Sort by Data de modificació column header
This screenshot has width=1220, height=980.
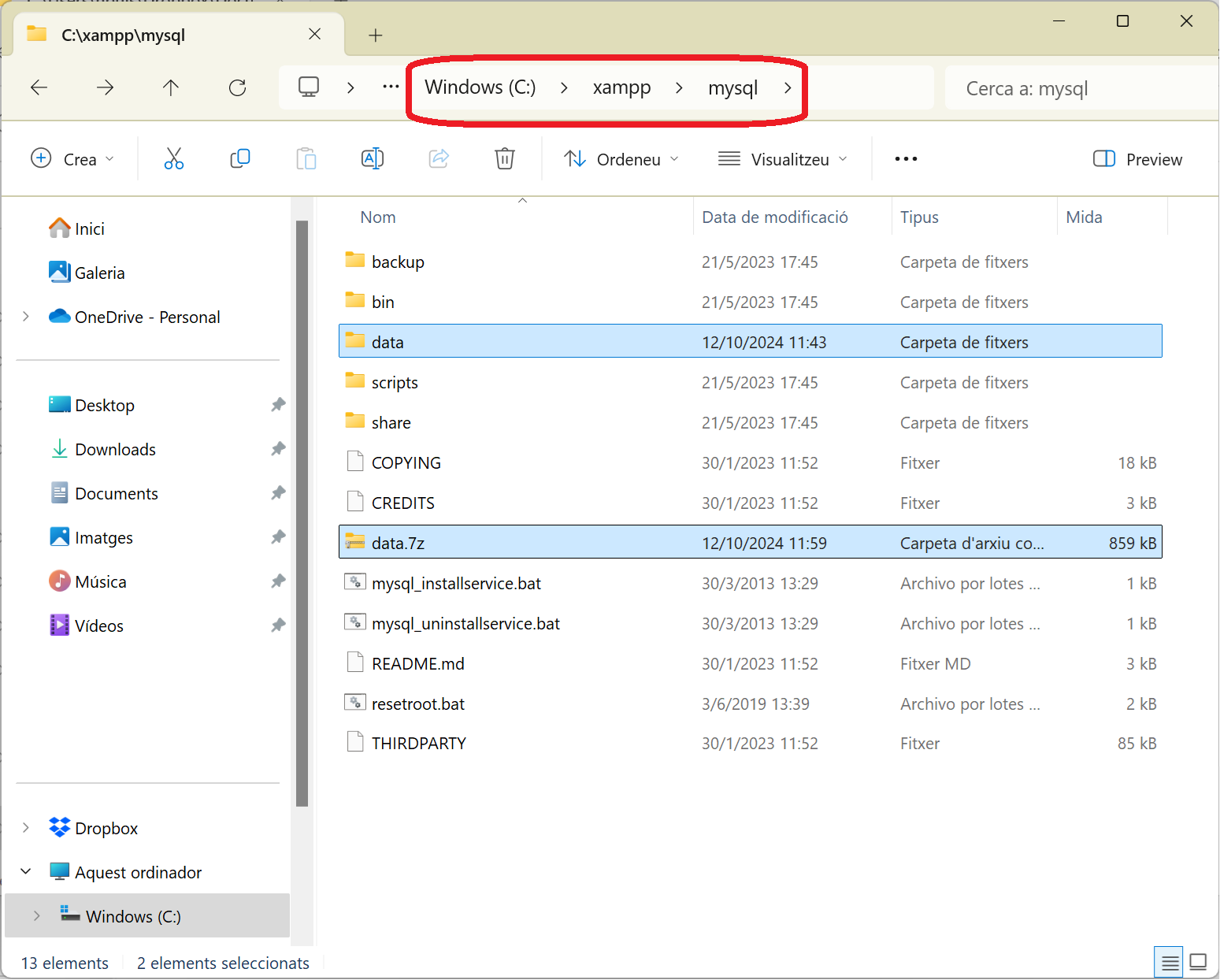click(x=775, y=217)
